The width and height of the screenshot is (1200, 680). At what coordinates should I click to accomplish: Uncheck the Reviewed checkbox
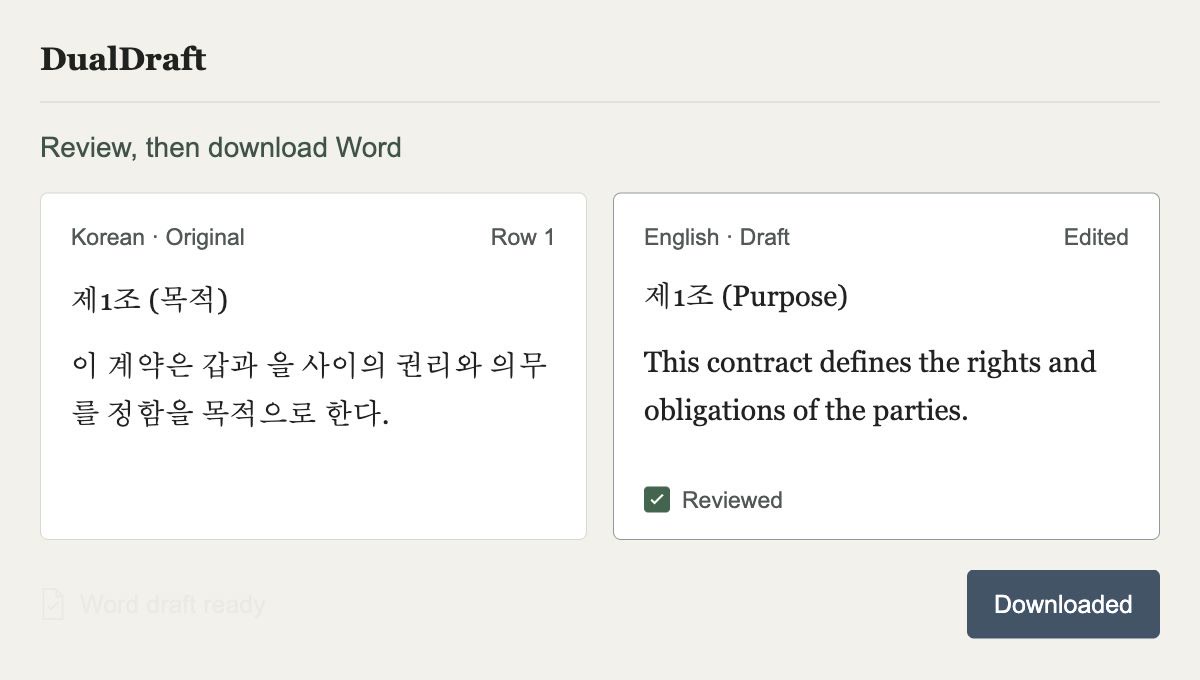(657, 500)
